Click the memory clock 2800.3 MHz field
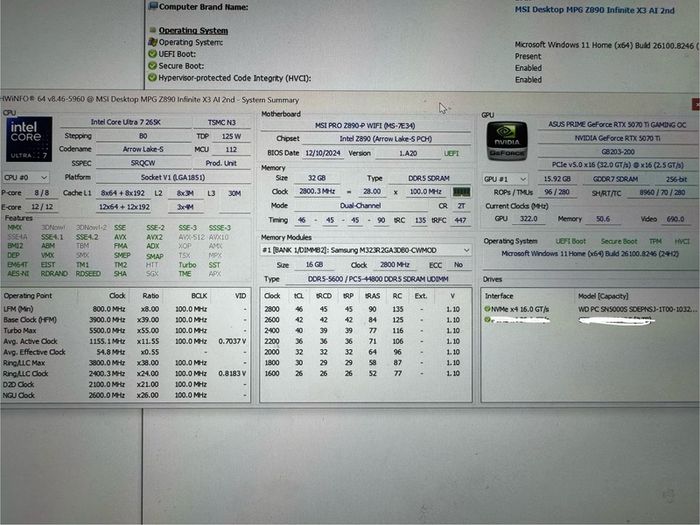Viewport: 700px width, 525px height. tap(317, 192)
